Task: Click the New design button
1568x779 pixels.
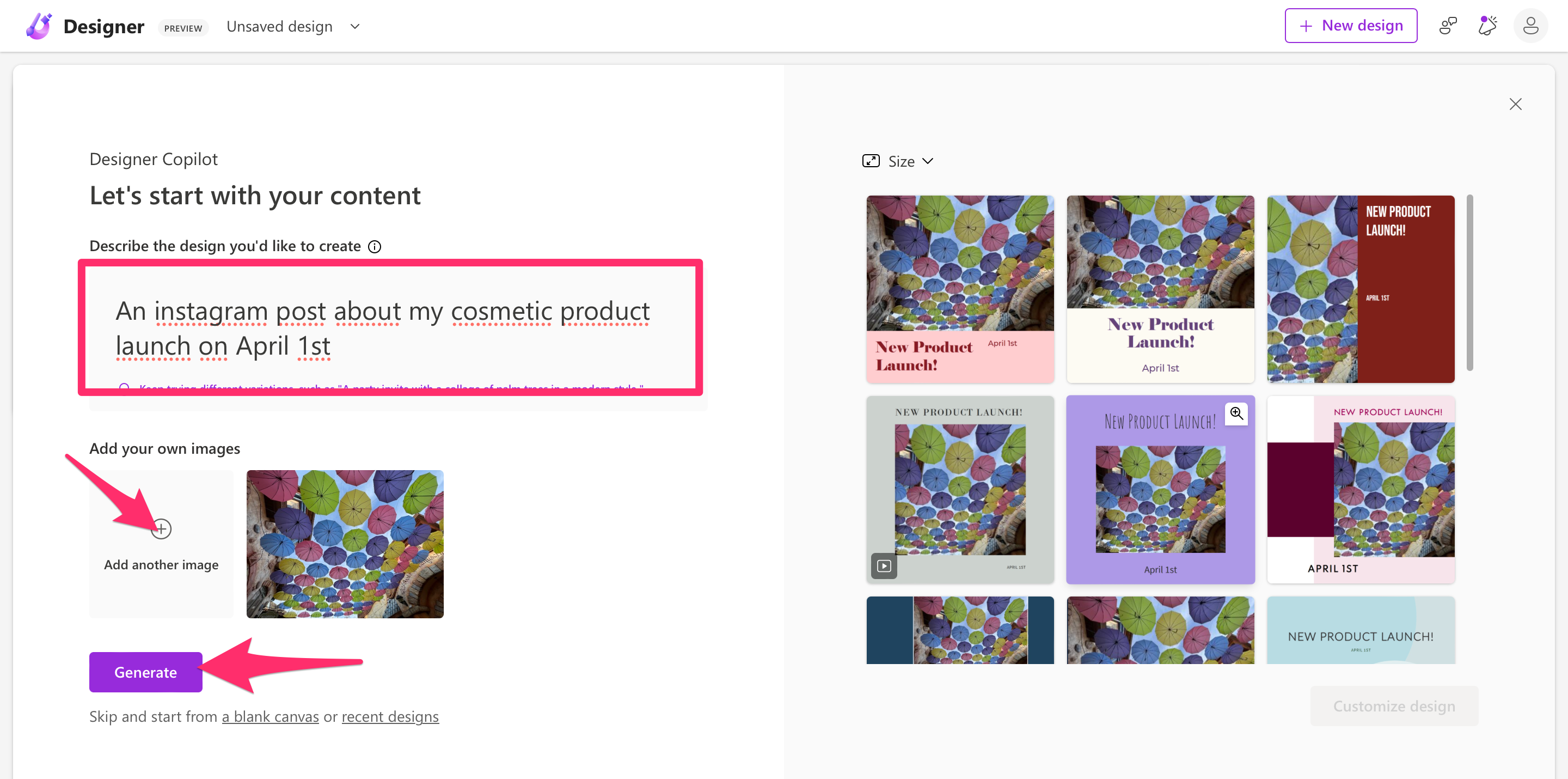Action: (1351, 26)
